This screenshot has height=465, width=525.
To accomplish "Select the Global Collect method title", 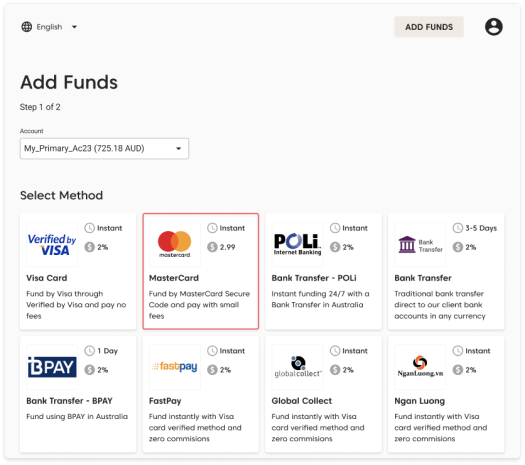I will (x=302, y=401).
